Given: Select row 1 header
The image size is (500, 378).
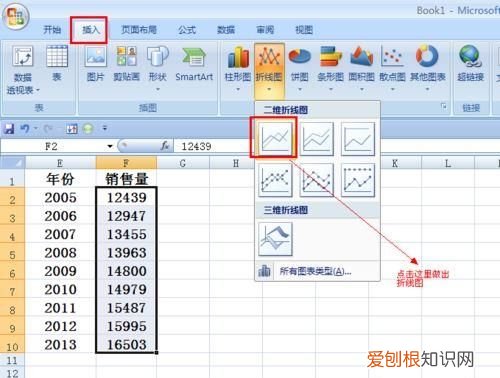Looking at the screenshot, I should 12,179.
